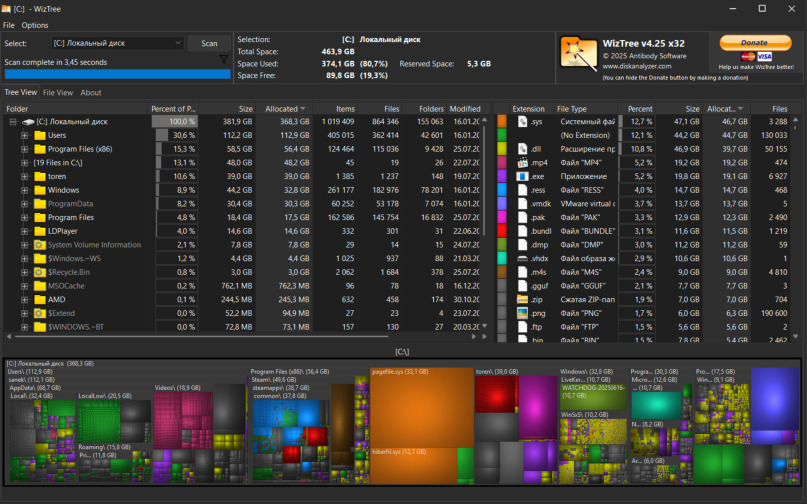Click the cyan .vhdx color swatch
807x504 pixels.
click(x=502, y=258)
